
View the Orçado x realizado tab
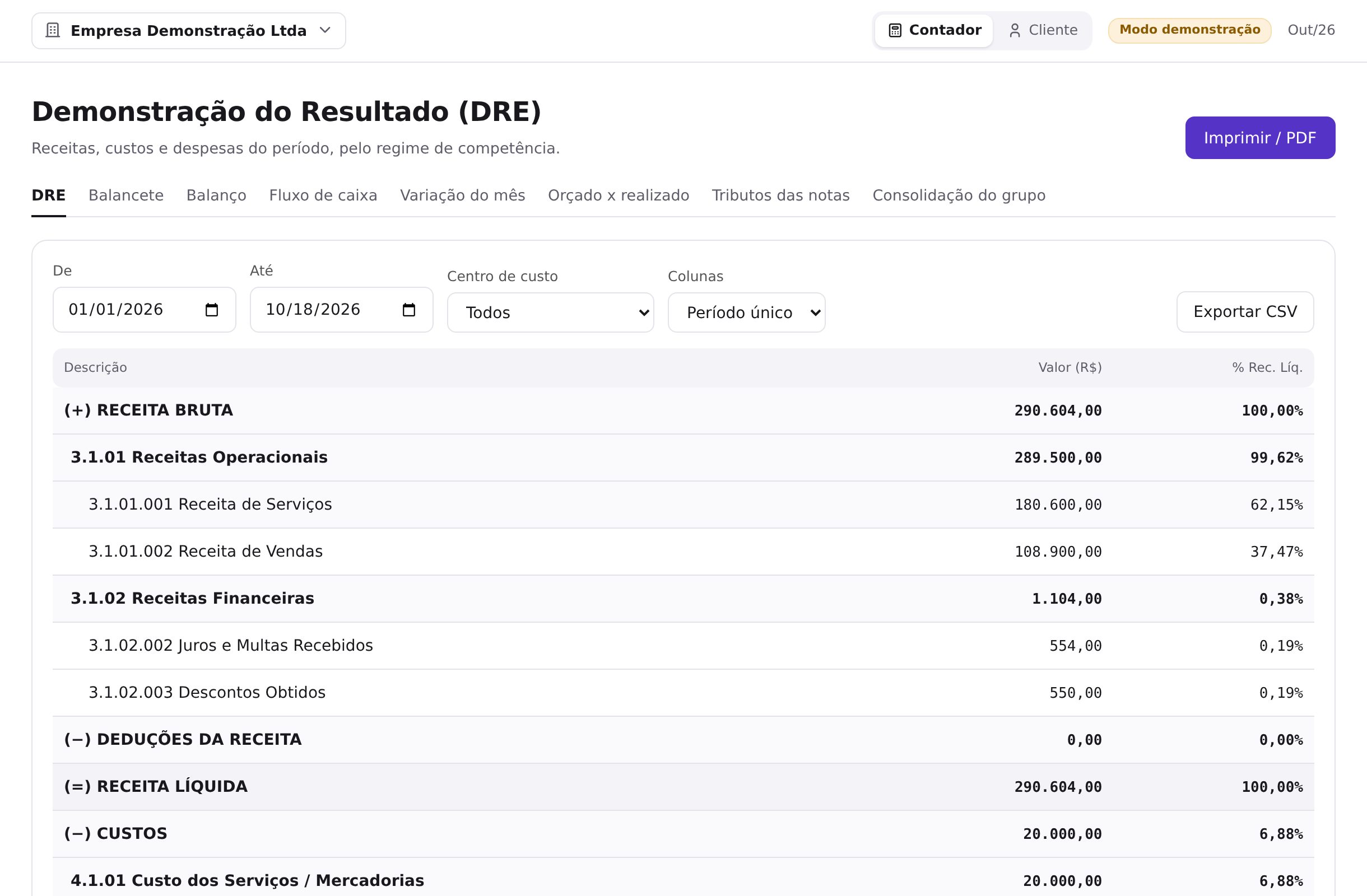coord(619,196)
